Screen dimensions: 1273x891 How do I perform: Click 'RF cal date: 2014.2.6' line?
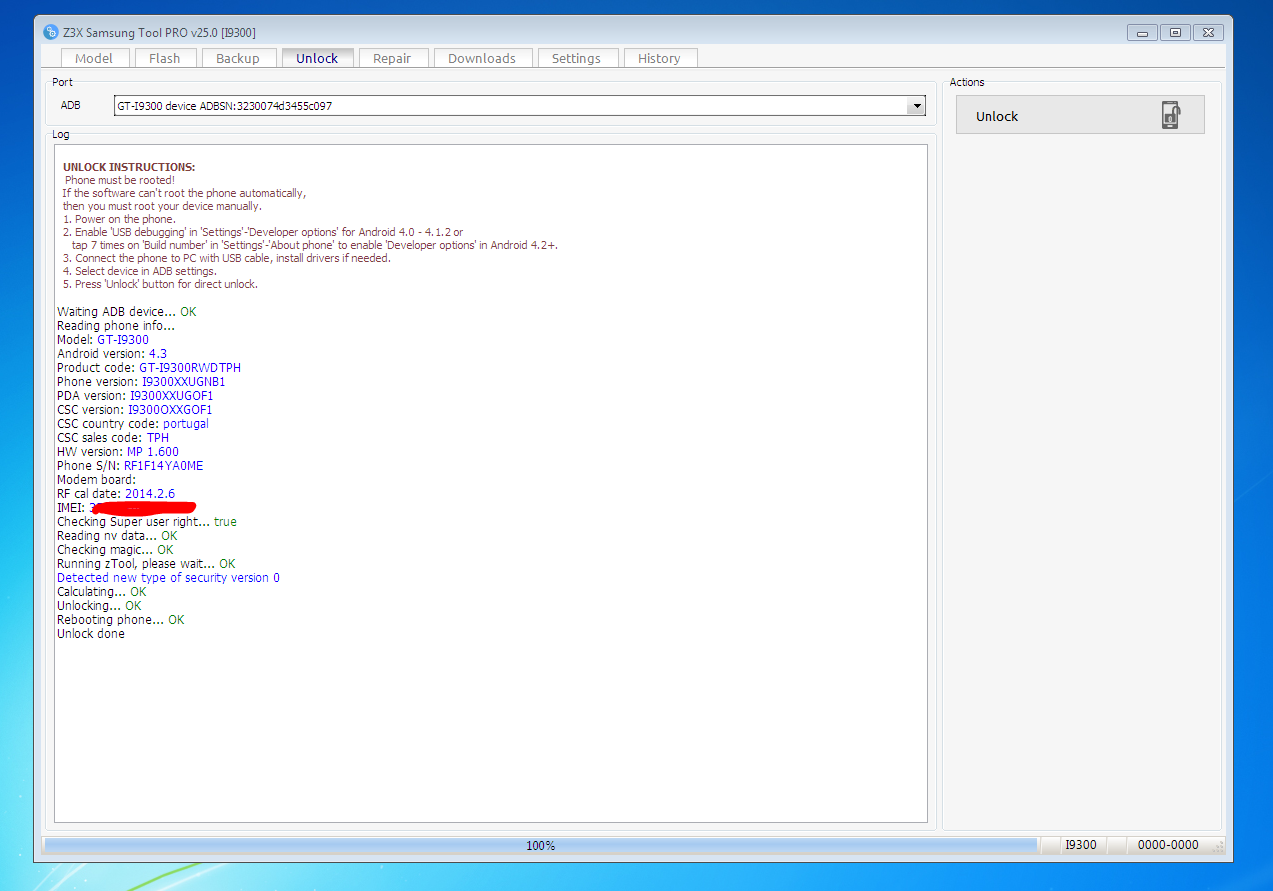coord(116,494)
